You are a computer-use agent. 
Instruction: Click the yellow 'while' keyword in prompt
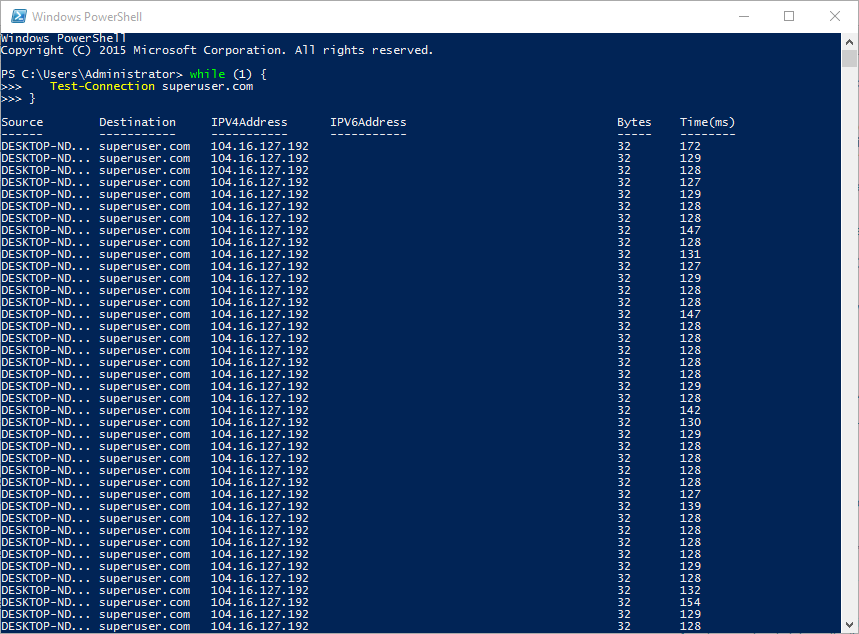point(207,74)
